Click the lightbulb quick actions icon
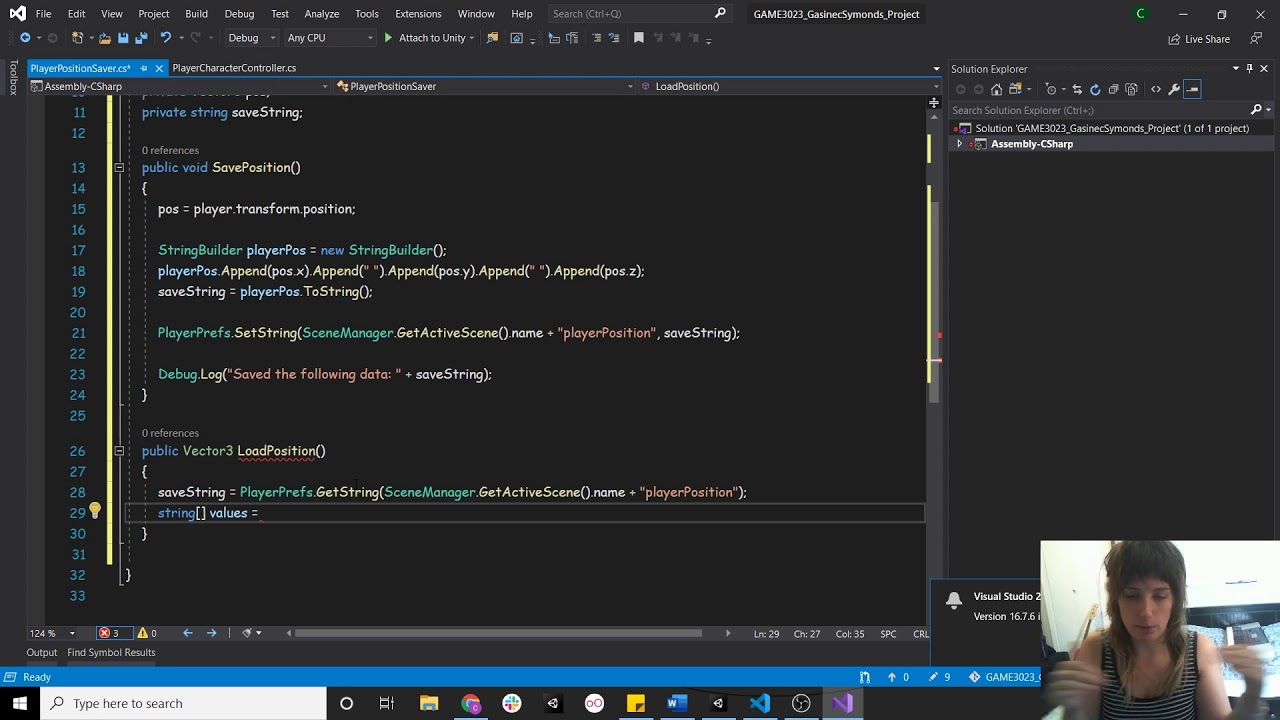 tap(94, 511)
